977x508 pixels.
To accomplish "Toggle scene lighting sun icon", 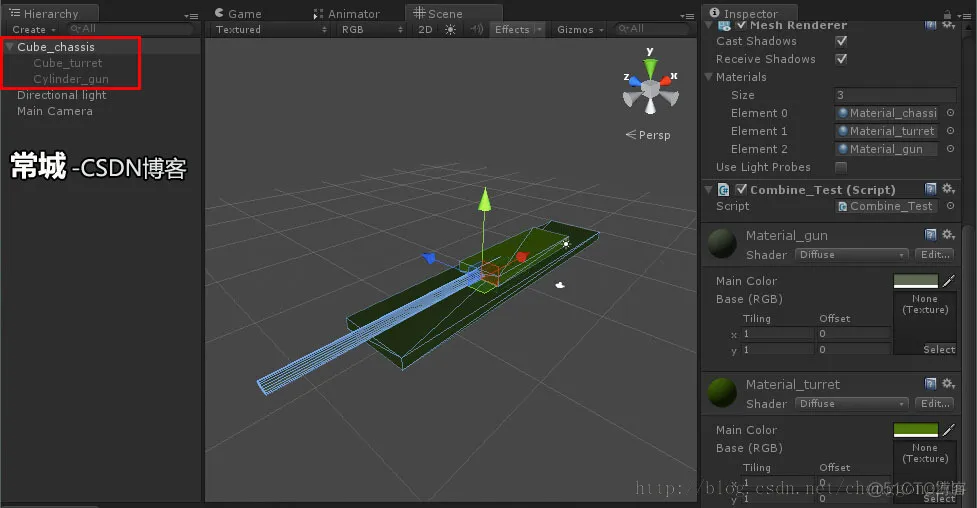I will click(x=450, y=29).
